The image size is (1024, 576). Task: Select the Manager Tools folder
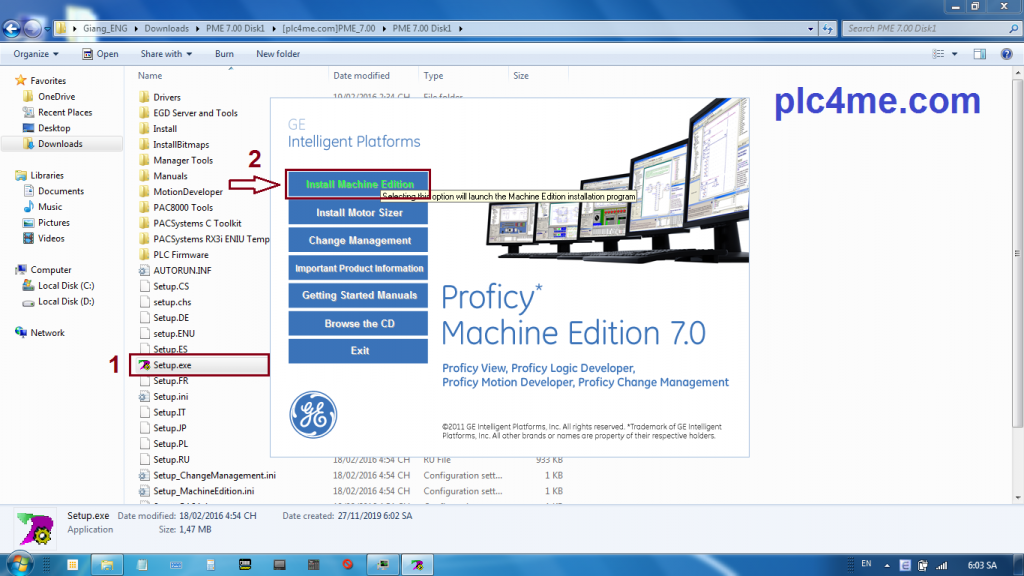click(183, 160)
